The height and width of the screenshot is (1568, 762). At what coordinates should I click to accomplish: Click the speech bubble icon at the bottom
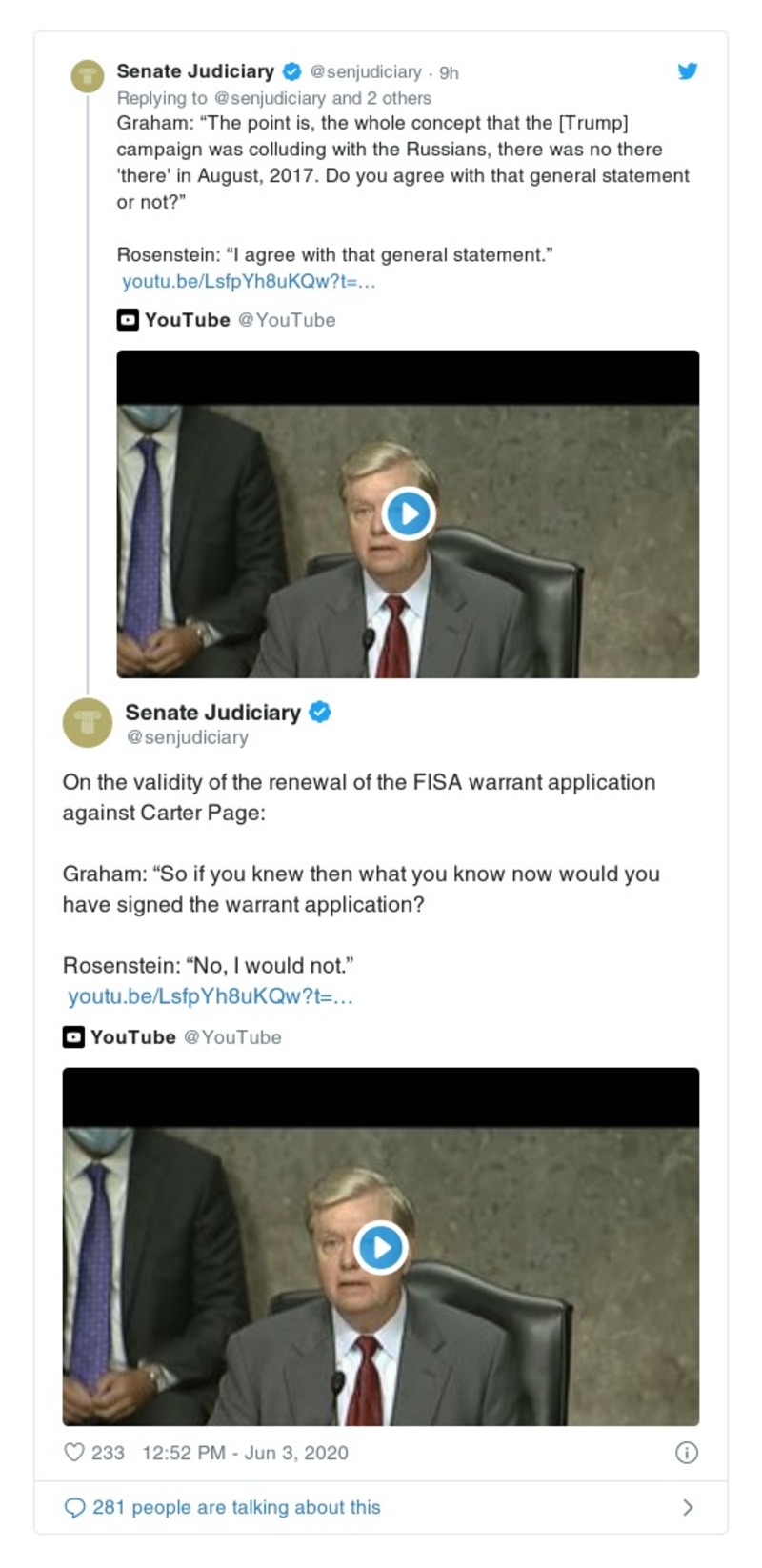tap(76, 1507)
